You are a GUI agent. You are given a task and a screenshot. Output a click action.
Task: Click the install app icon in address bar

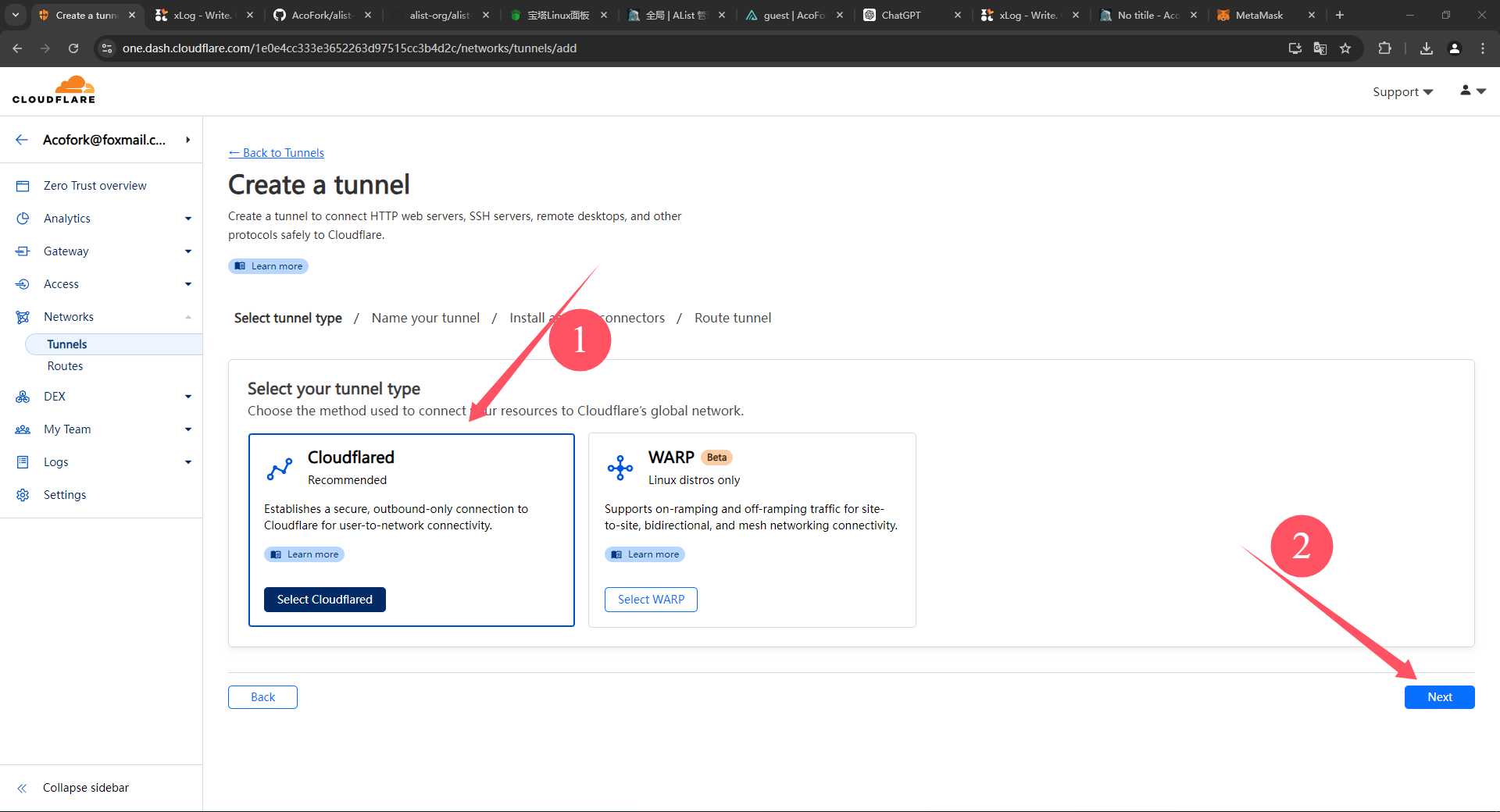click(1295, 48)
